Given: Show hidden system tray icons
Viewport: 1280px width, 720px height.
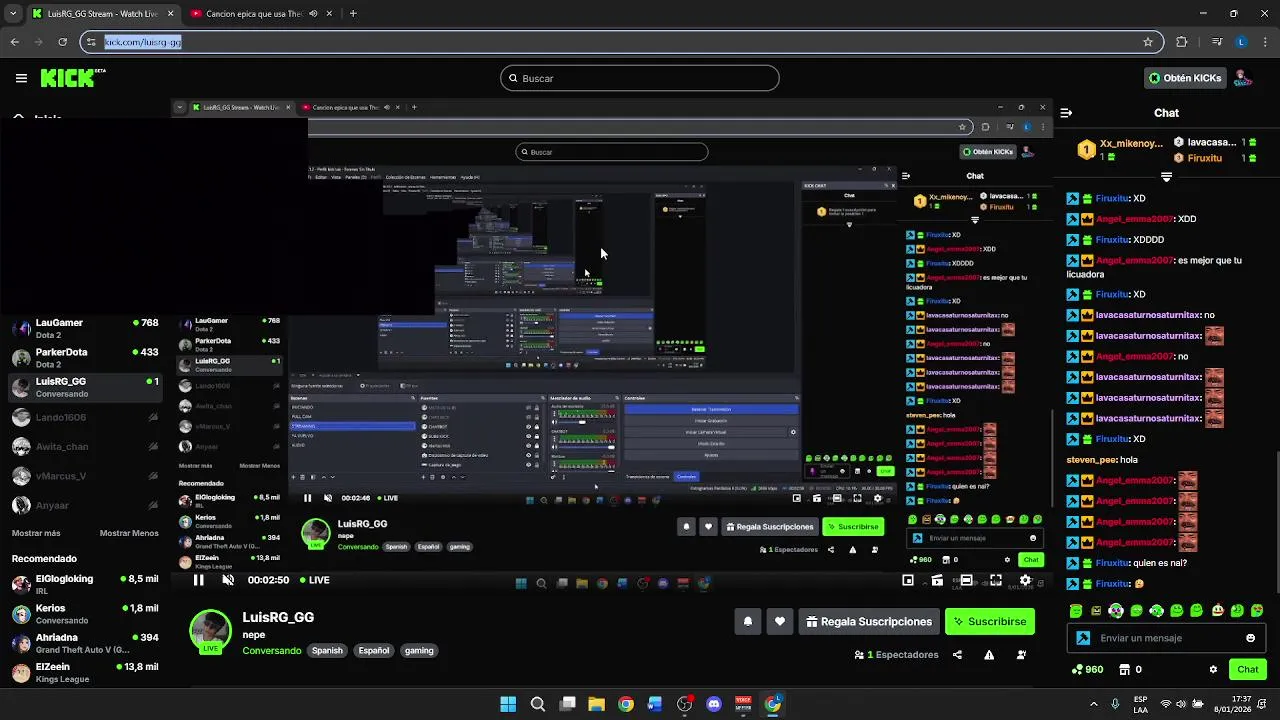Looking at the screenshot, I should (1094, 704).
